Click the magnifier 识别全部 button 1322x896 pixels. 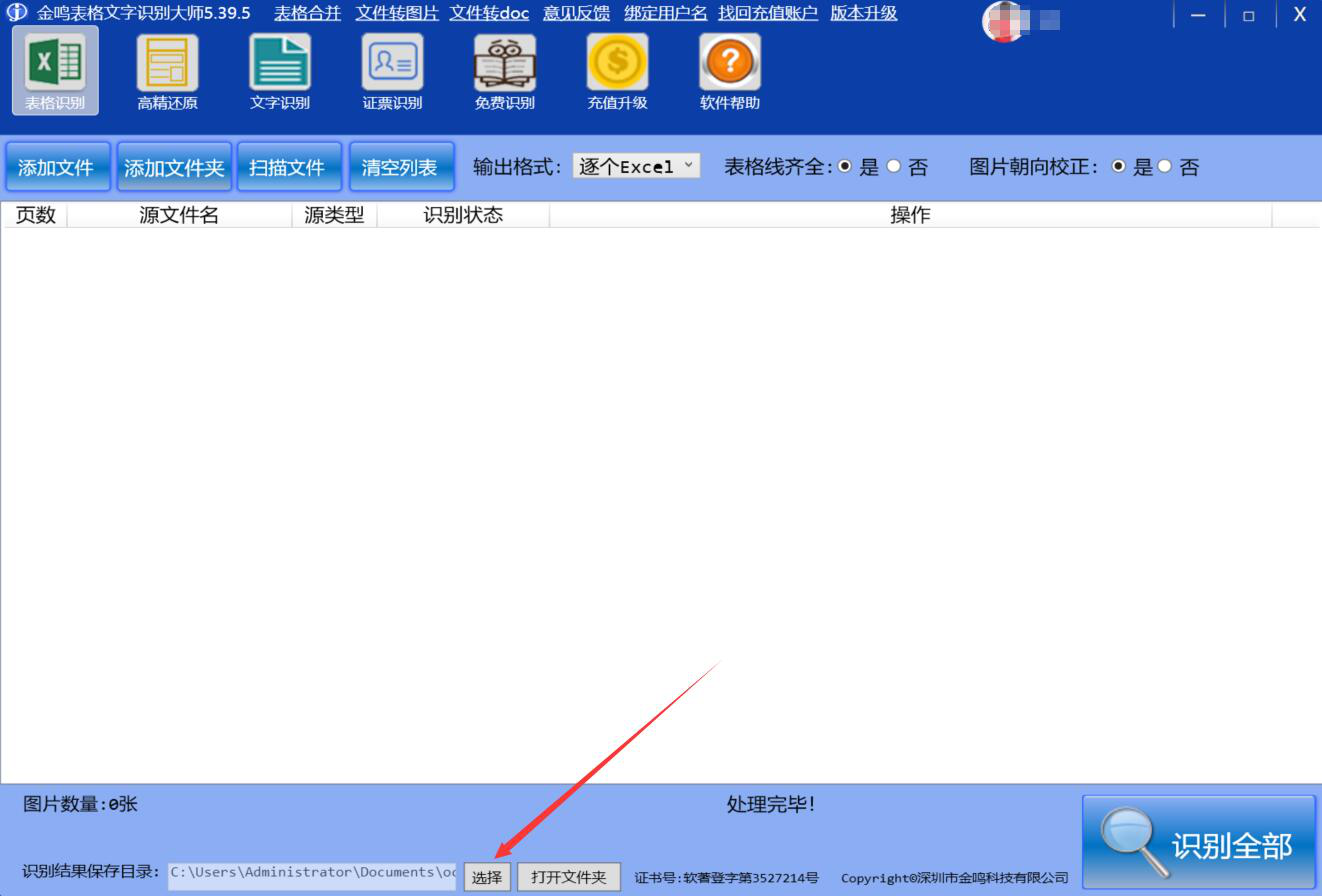tap(1199, 843)
